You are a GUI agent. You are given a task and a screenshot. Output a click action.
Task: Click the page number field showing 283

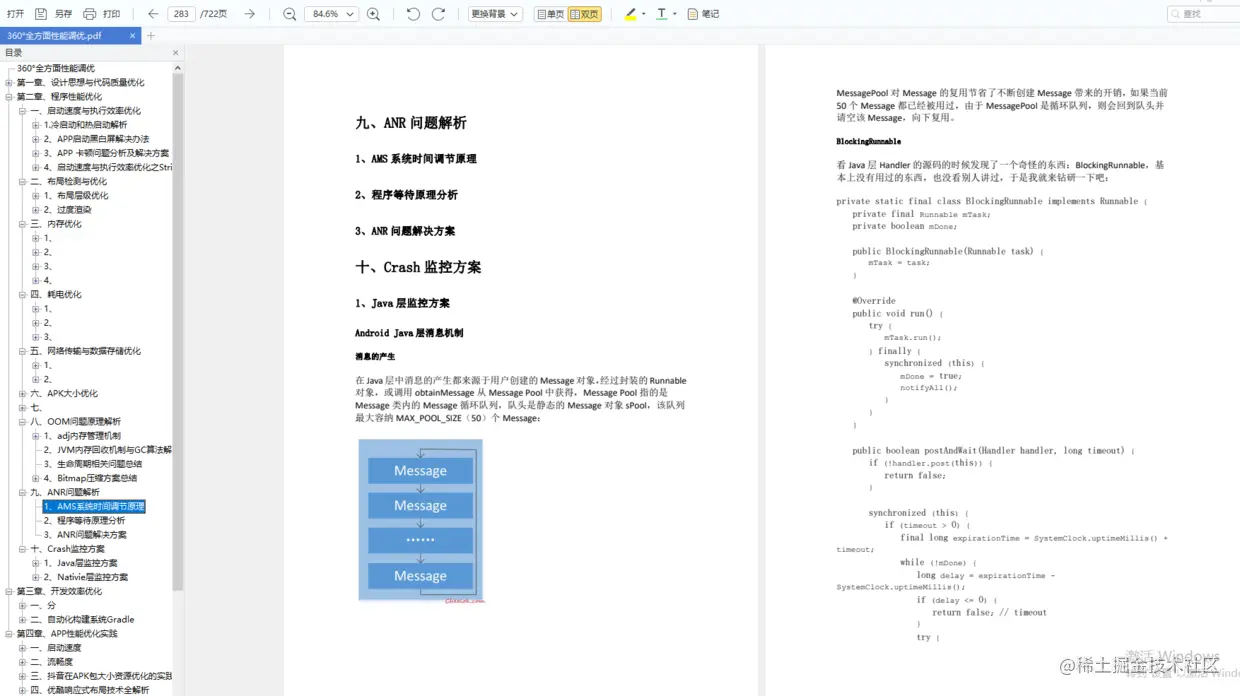tap(181, 14)
